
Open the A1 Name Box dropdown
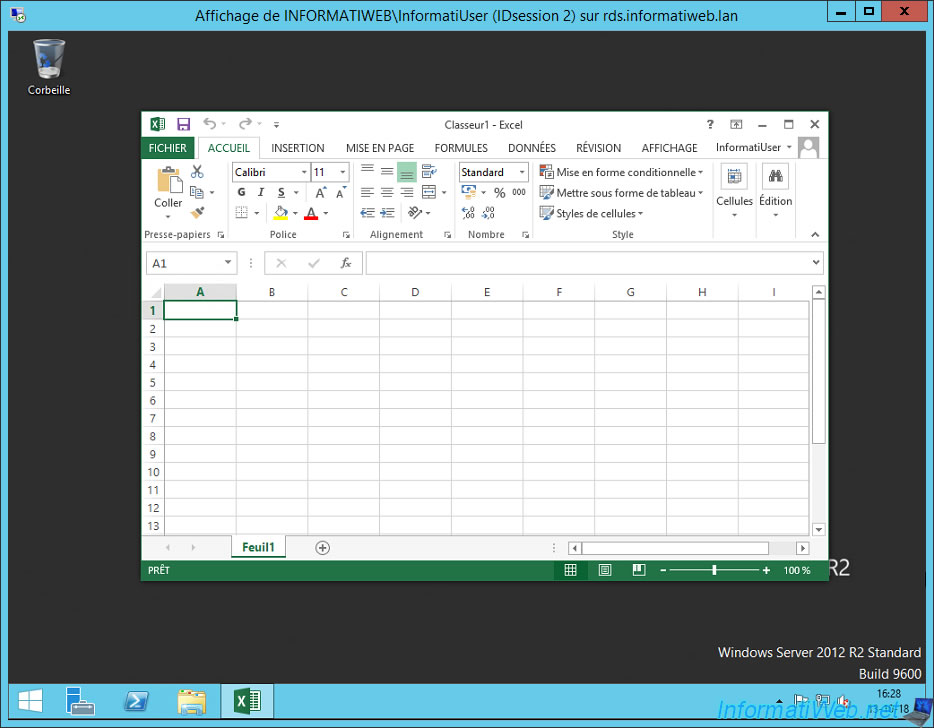228,262
